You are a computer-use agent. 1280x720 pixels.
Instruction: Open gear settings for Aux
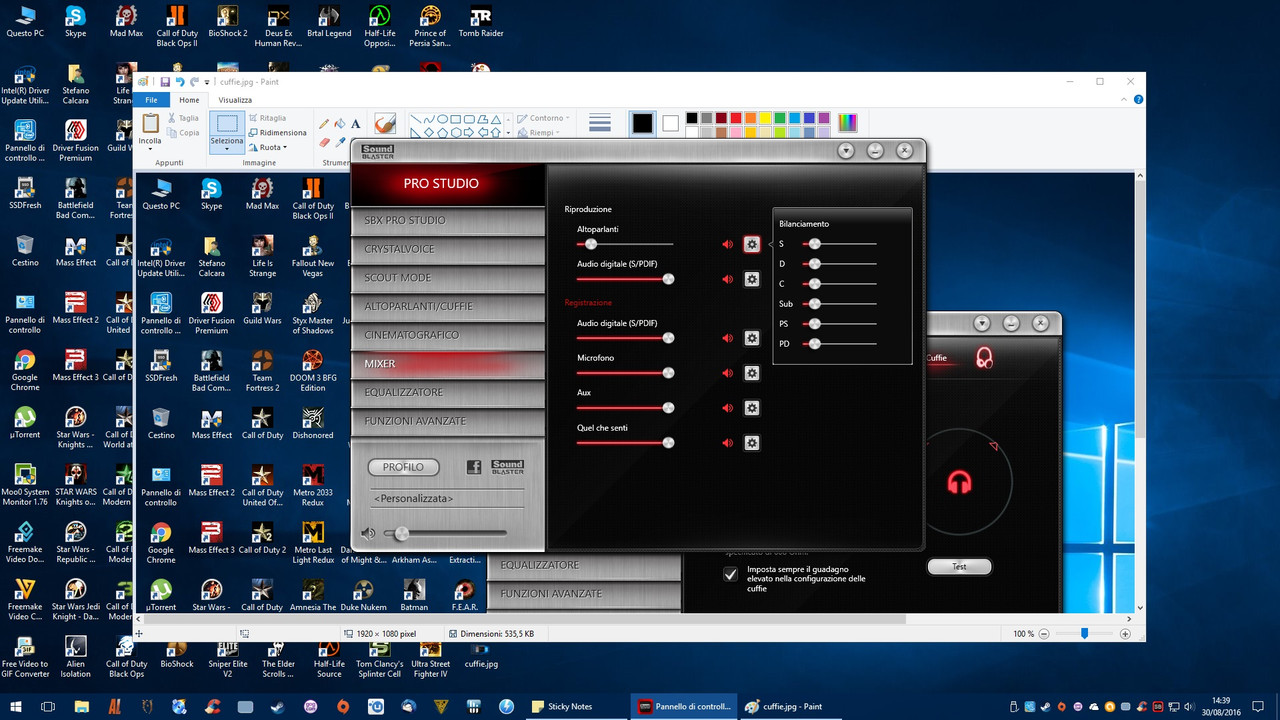pyautogui.click(x=752, y=408)
